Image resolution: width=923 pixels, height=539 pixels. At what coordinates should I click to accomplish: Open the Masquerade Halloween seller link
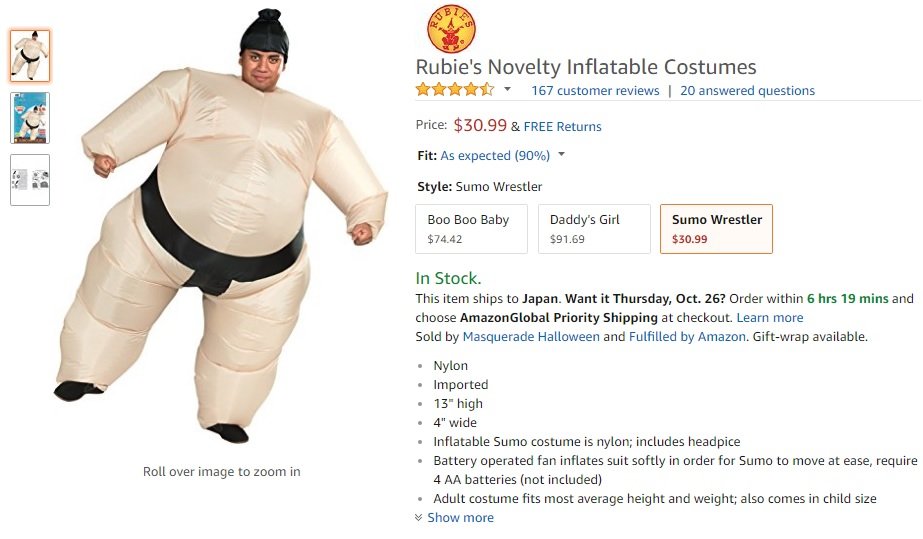click(x=531, y=337)
